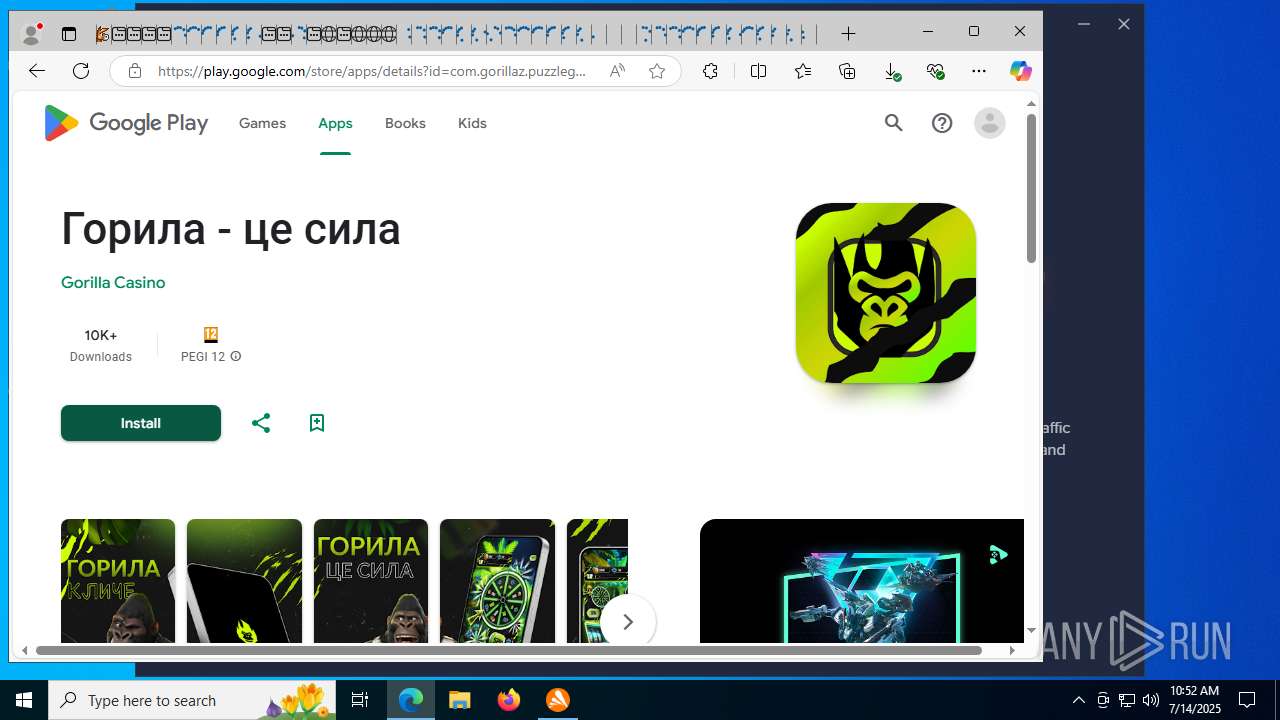Click the volume speaker tray icon

[1150, 700]
